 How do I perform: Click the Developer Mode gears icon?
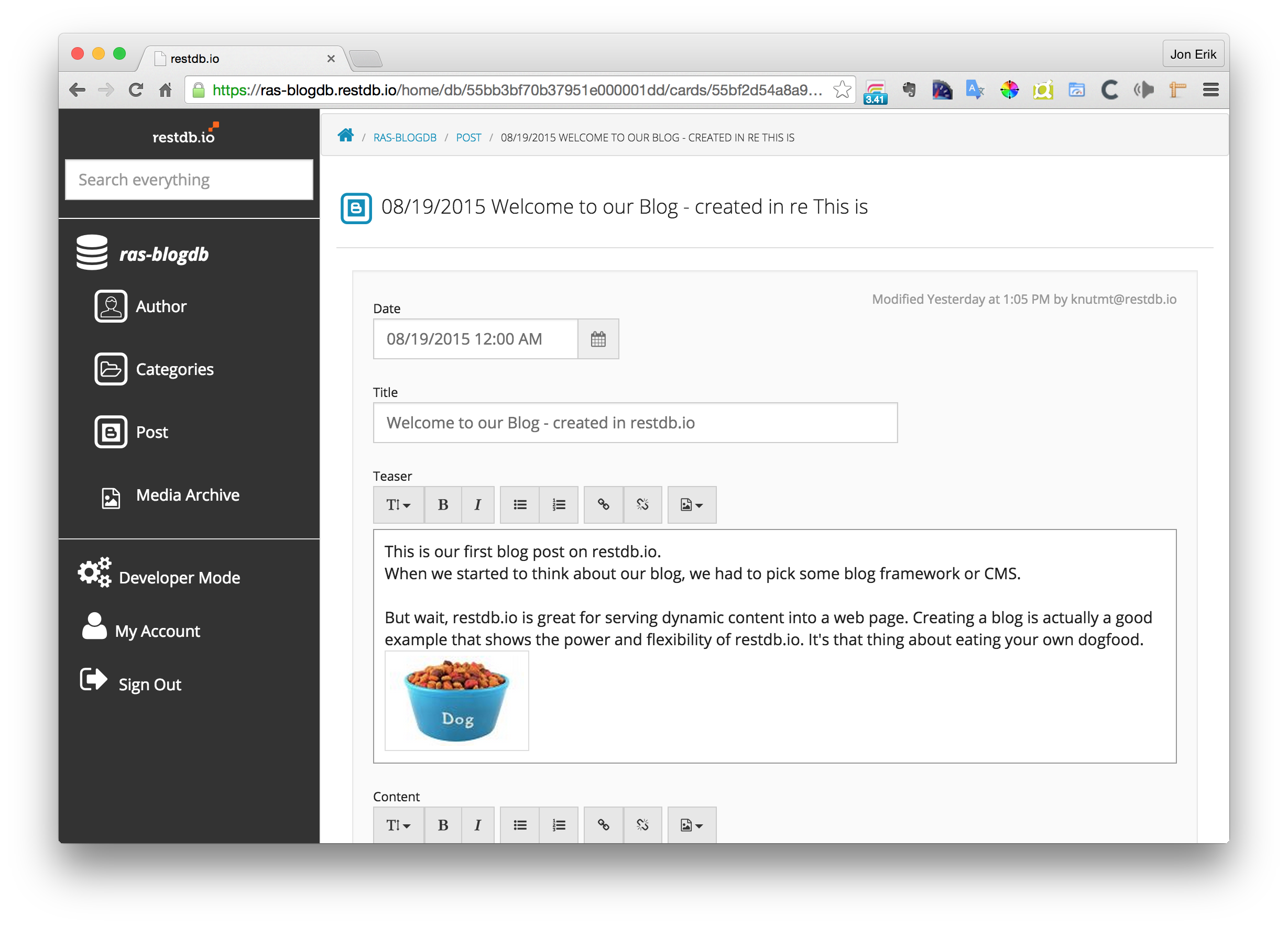tap(94, 572)
